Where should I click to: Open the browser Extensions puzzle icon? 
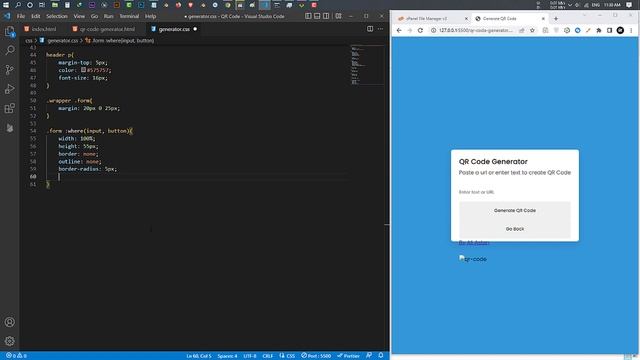click(x=599, y=30)
